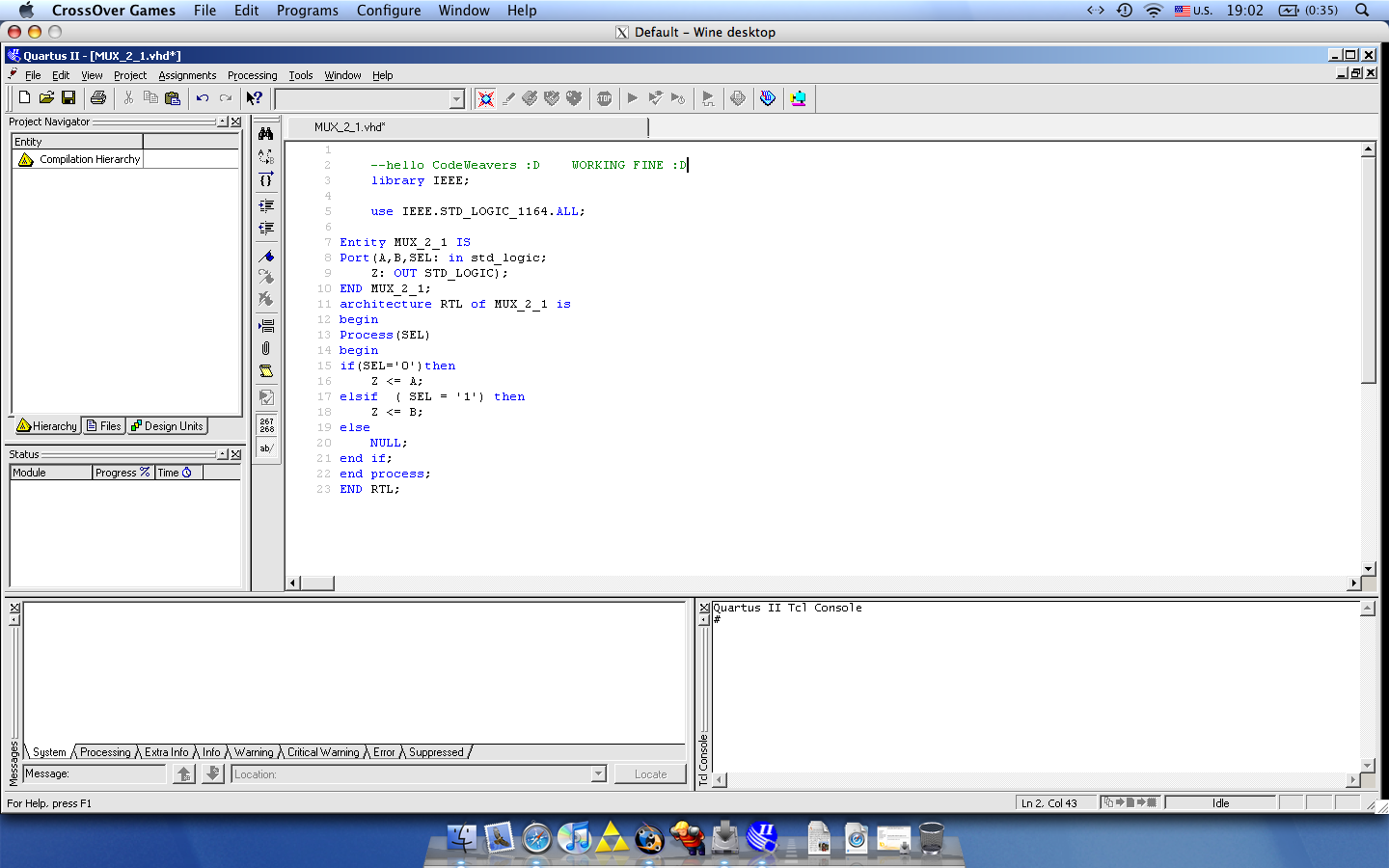Jump to next message with the down arrow button
The image size is (1389, 868).
[x=212, y=773]
